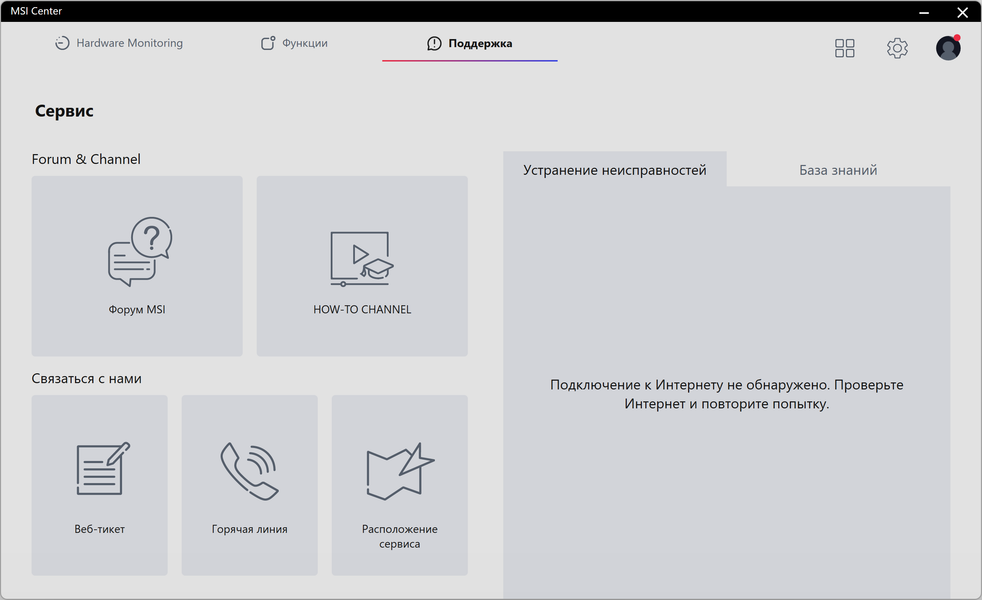
Task: Click the Веб-тикет label
Action: [x=100, y=529]
